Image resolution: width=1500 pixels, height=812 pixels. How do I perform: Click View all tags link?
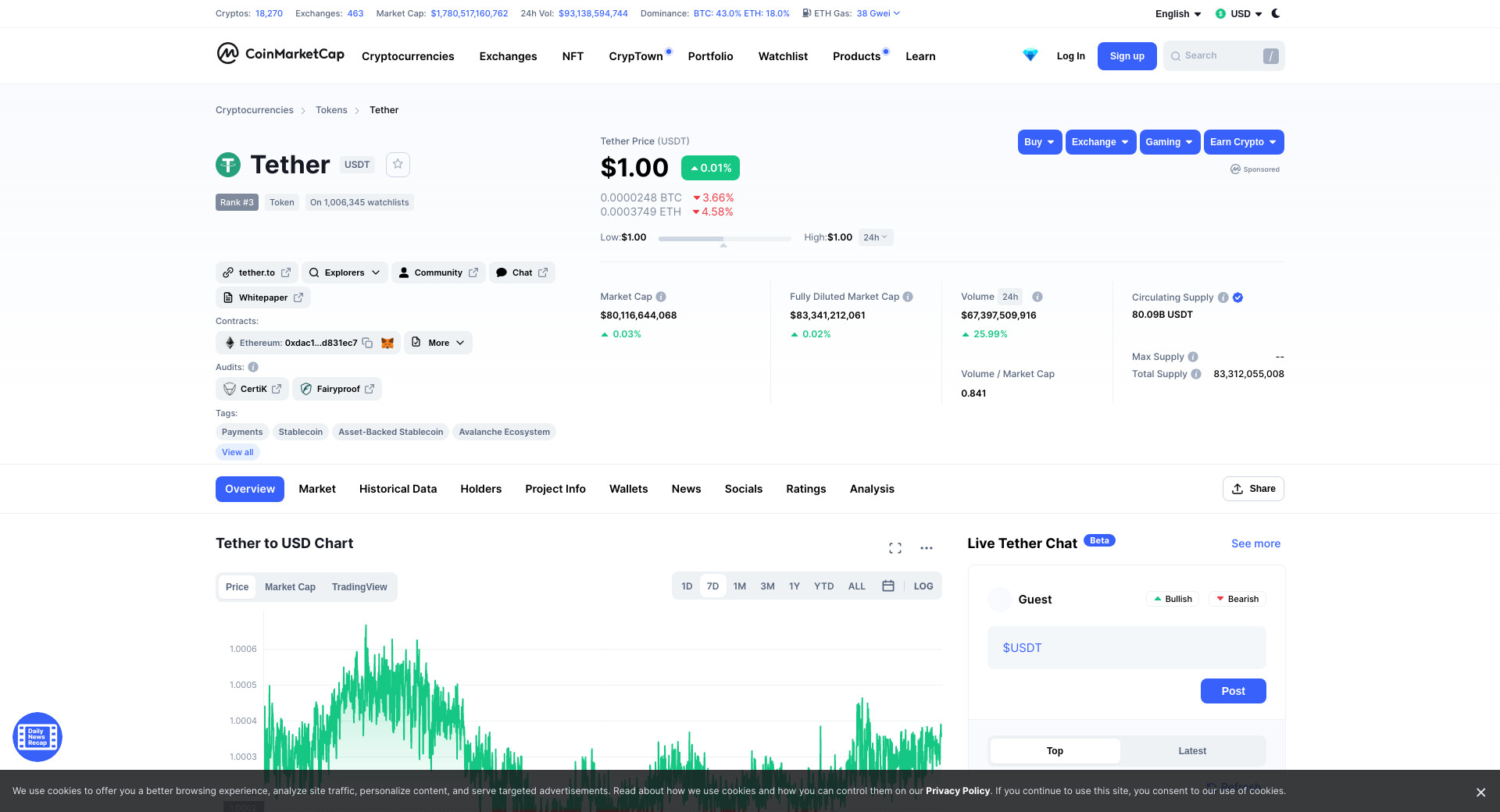coord(237,452)
